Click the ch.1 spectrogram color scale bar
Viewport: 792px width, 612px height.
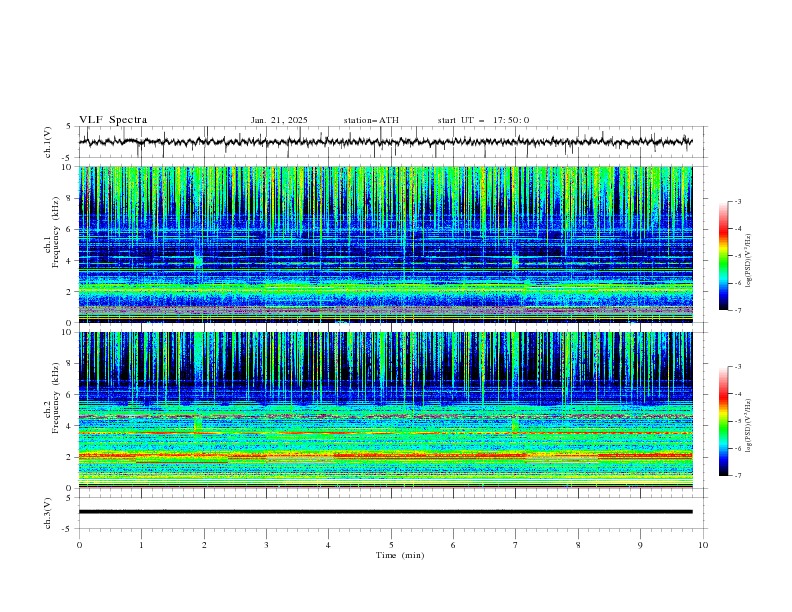pyautogui.click(x=723, y=256)
